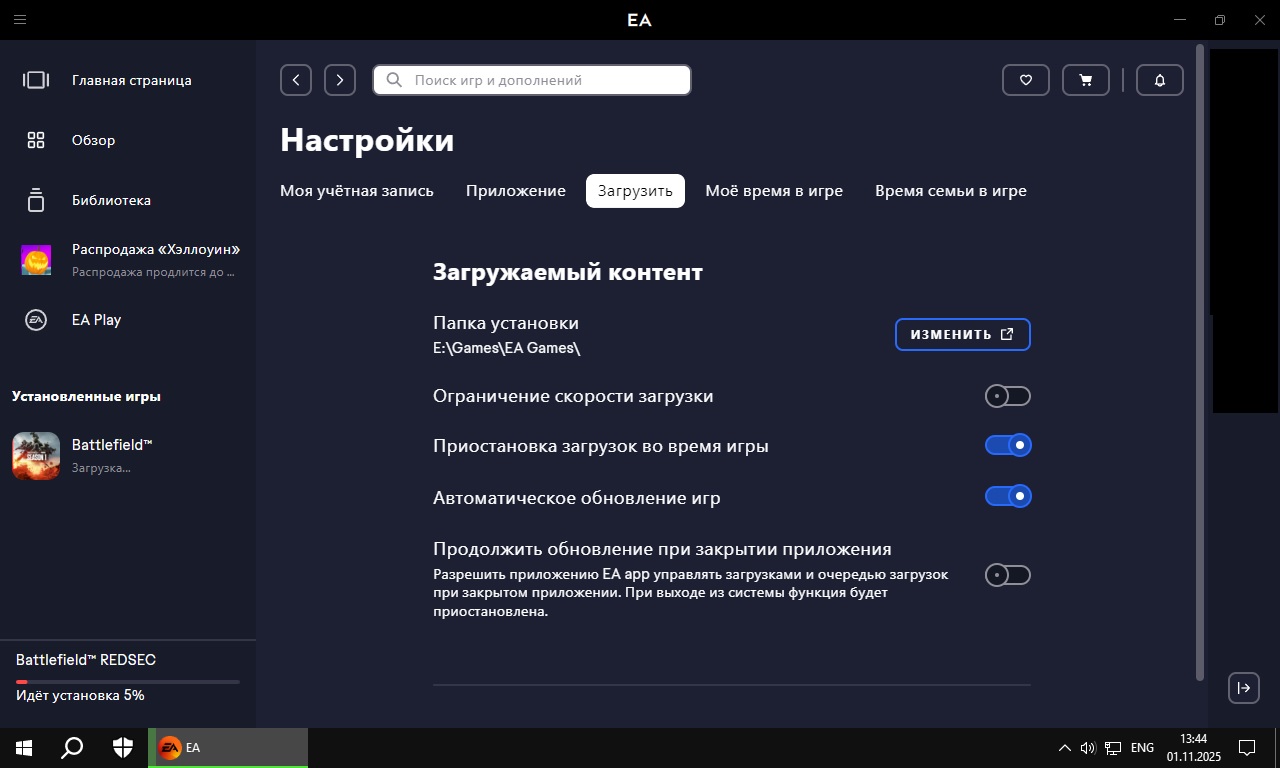The height and width of the screenshot is (768, 1280).
Task: Open the shopping cart
Action: tap(1086, 80)
